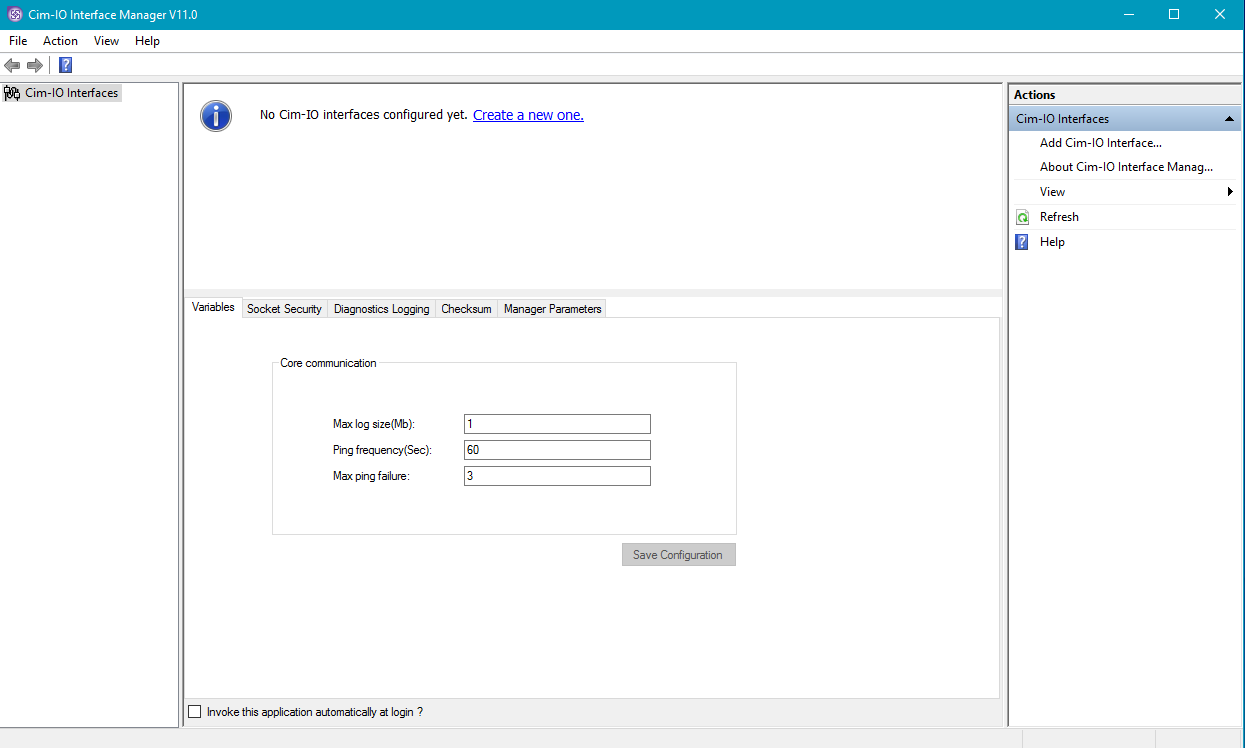The height and width of the screenshot is (748, 1245).
Task: Open About Cim-IO Interface Manager action
Action: [x=1126, y=167]
